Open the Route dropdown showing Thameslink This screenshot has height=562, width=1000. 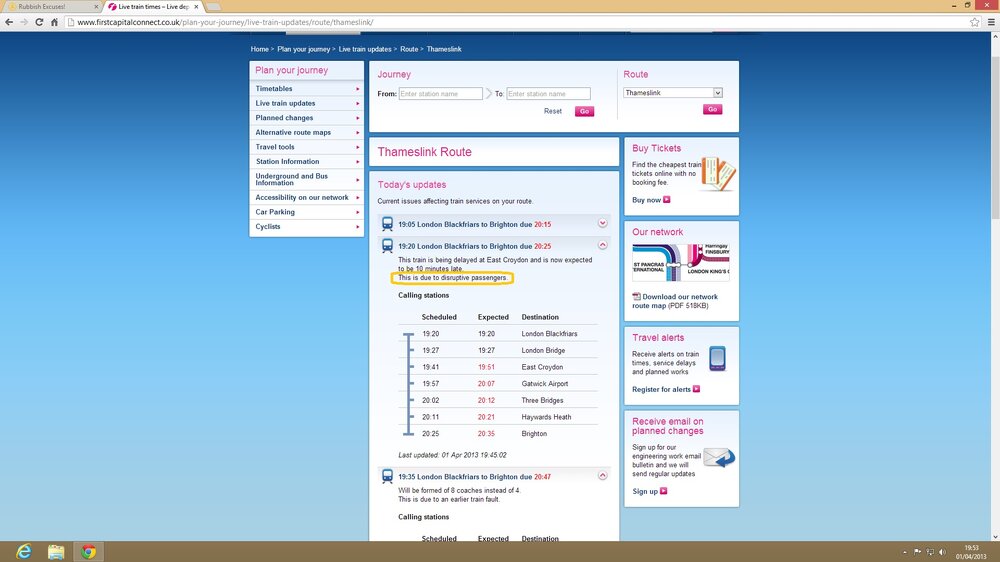click(x=673, y=93)
